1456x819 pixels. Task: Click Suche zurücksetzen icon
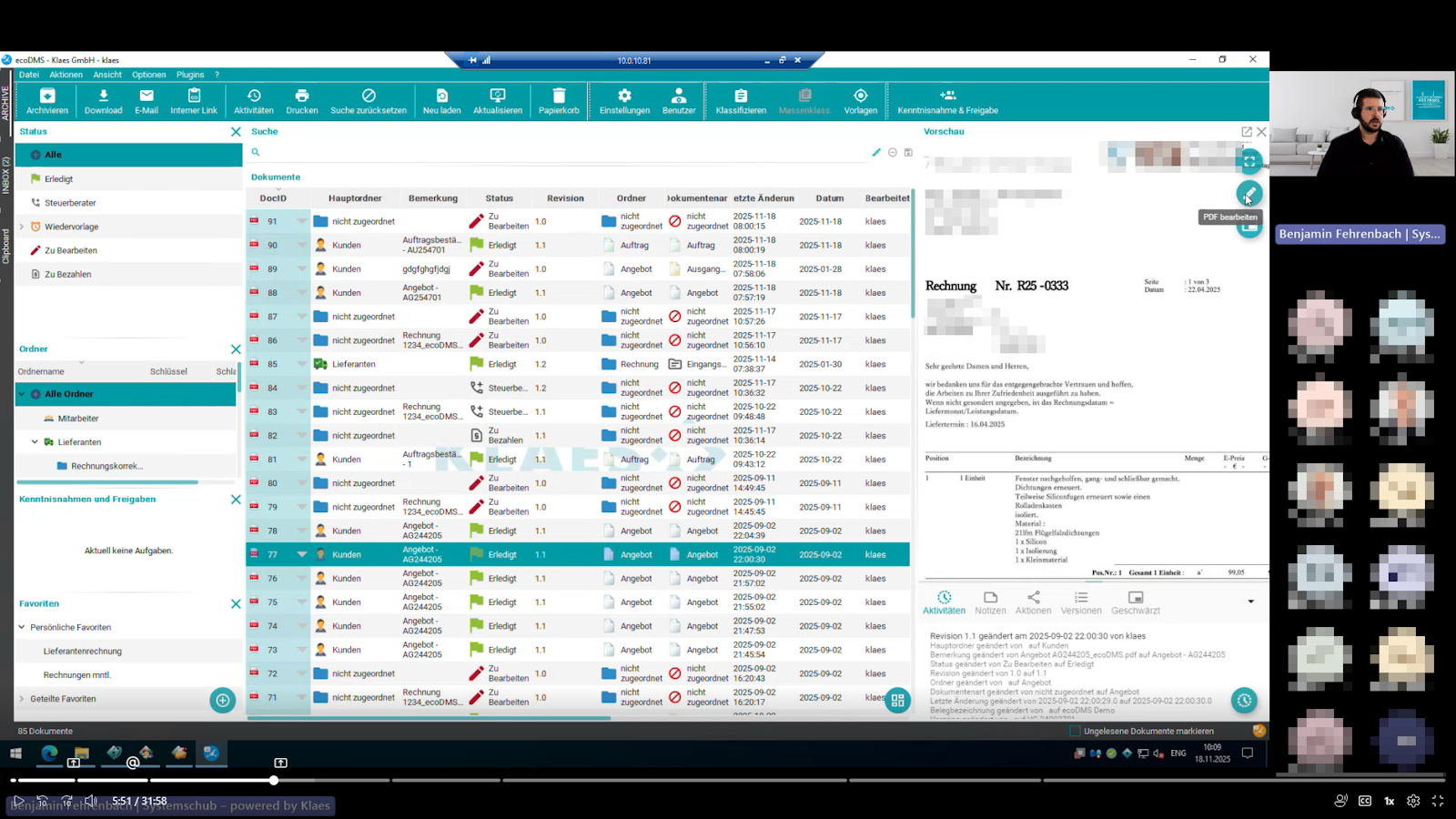click(368, 96)
